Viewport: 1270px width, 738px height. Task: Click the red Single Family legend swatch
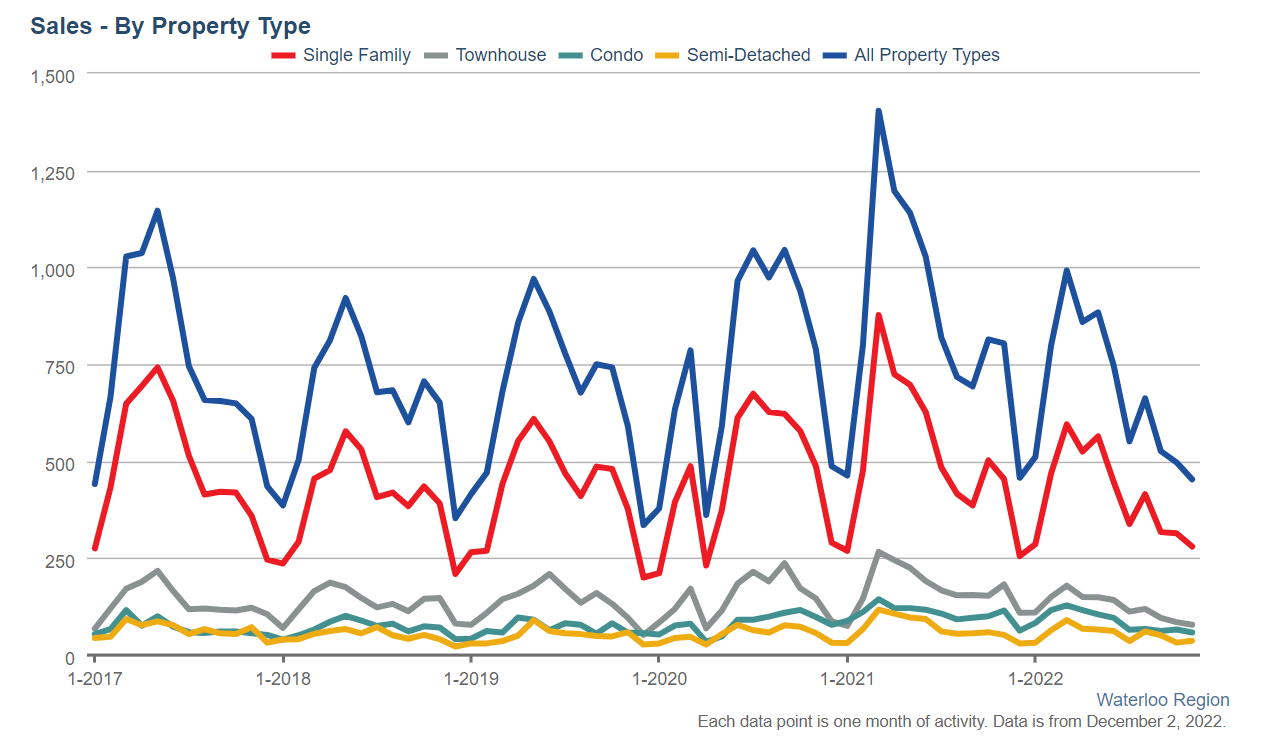(284, 55)
